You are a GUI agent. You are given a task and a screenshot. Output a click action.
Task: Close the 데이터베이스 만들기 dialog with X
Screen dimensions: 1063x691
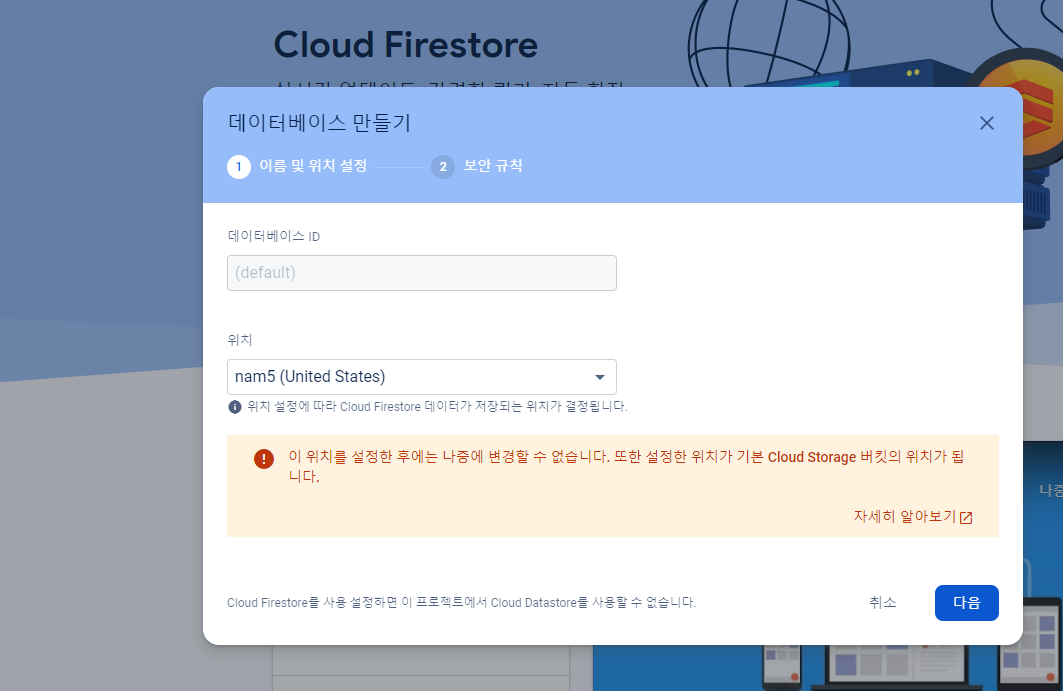(986, 123)
